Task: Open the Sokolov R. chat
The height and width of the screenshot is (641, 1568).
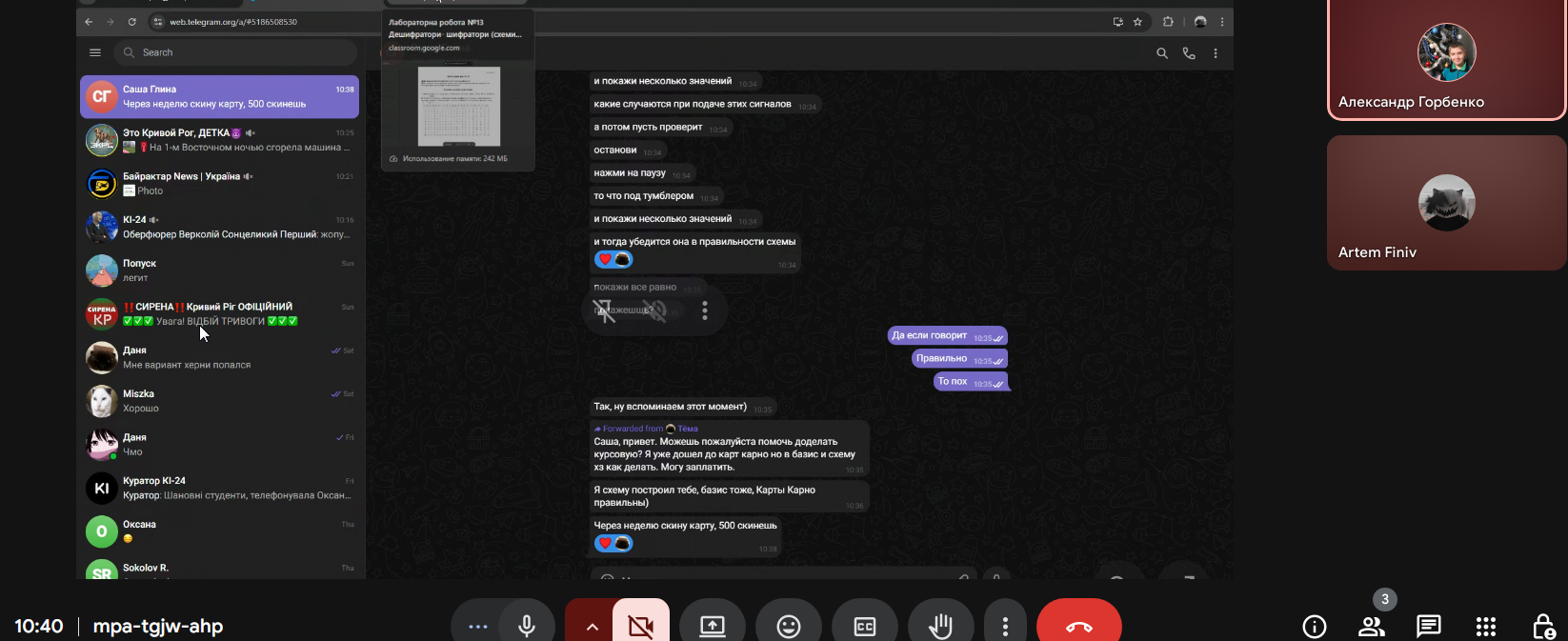Action: [x=220, y=569]
